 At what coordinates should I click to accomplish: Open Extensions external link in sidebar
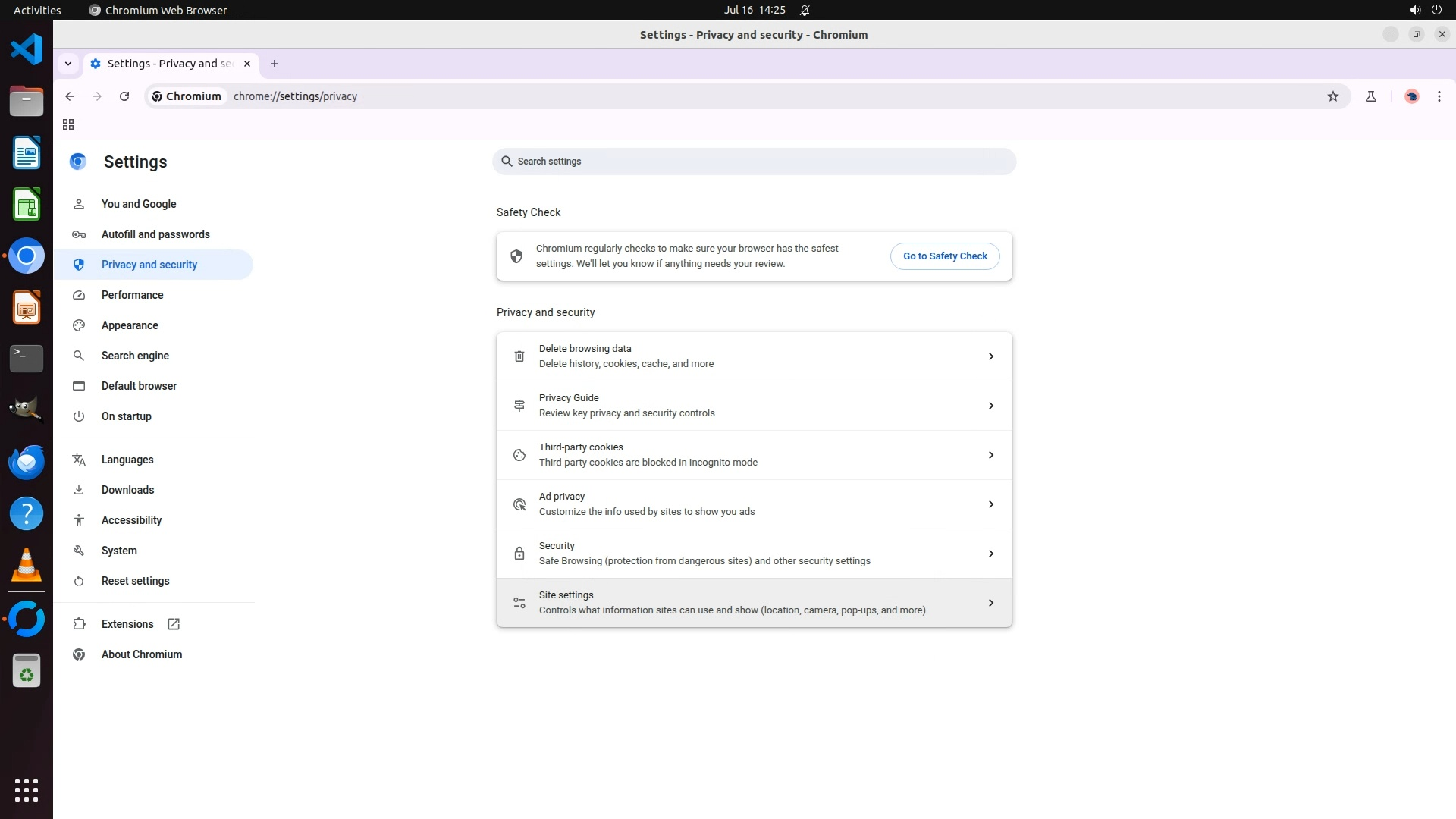point(127,624)
